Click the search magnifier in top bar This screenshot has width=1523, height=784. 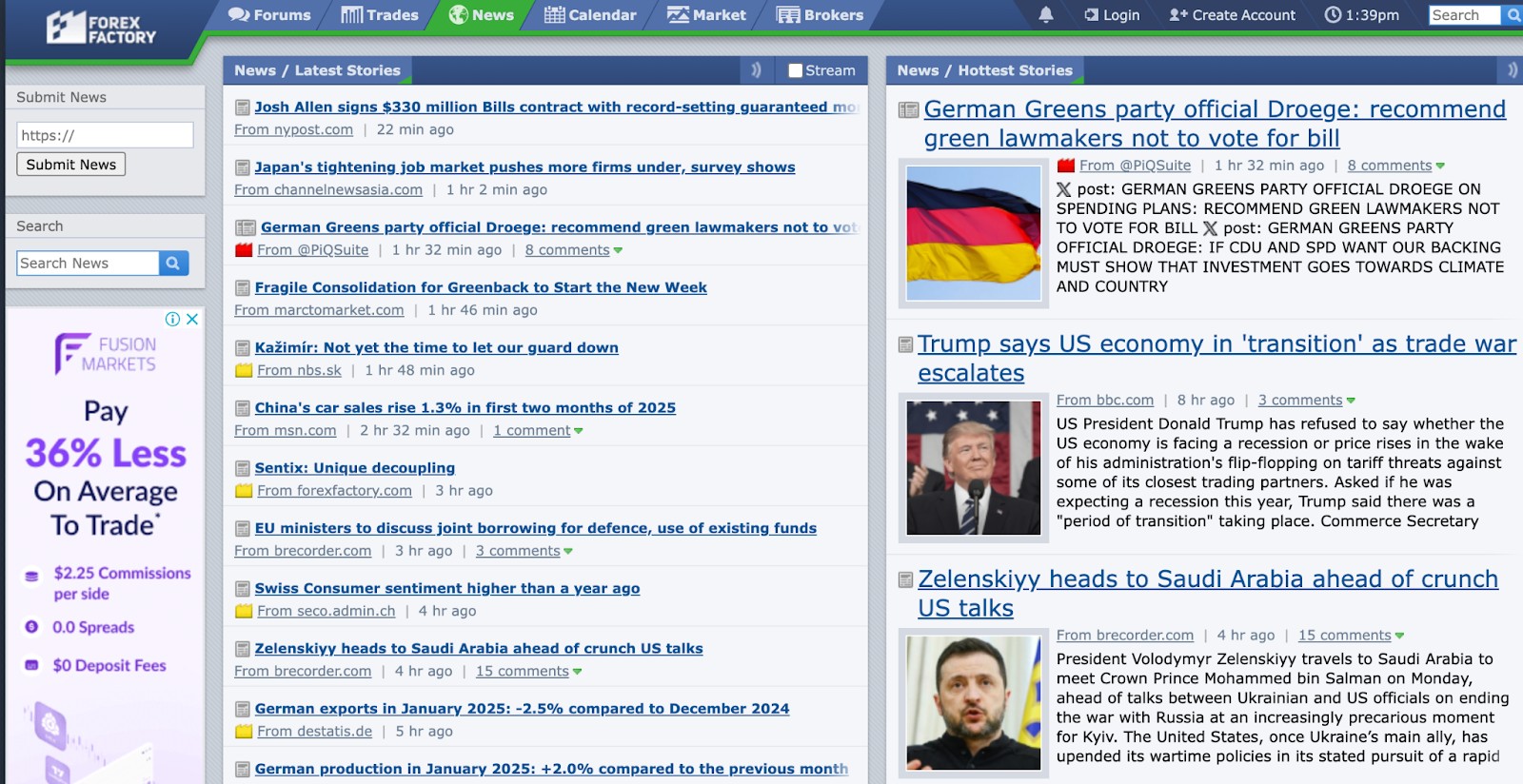pos(1513,14)
